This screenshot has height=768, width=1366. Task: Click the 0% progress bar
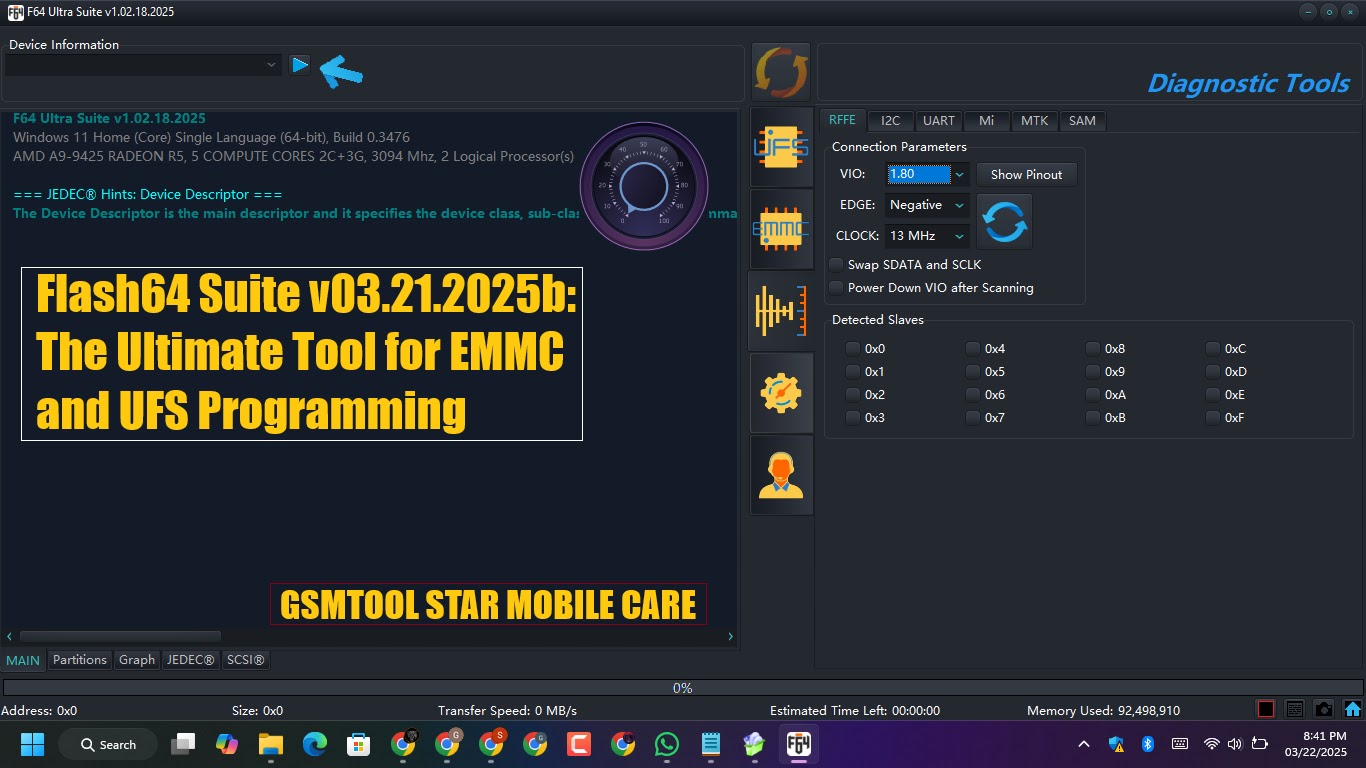click(x=683, y=688)
